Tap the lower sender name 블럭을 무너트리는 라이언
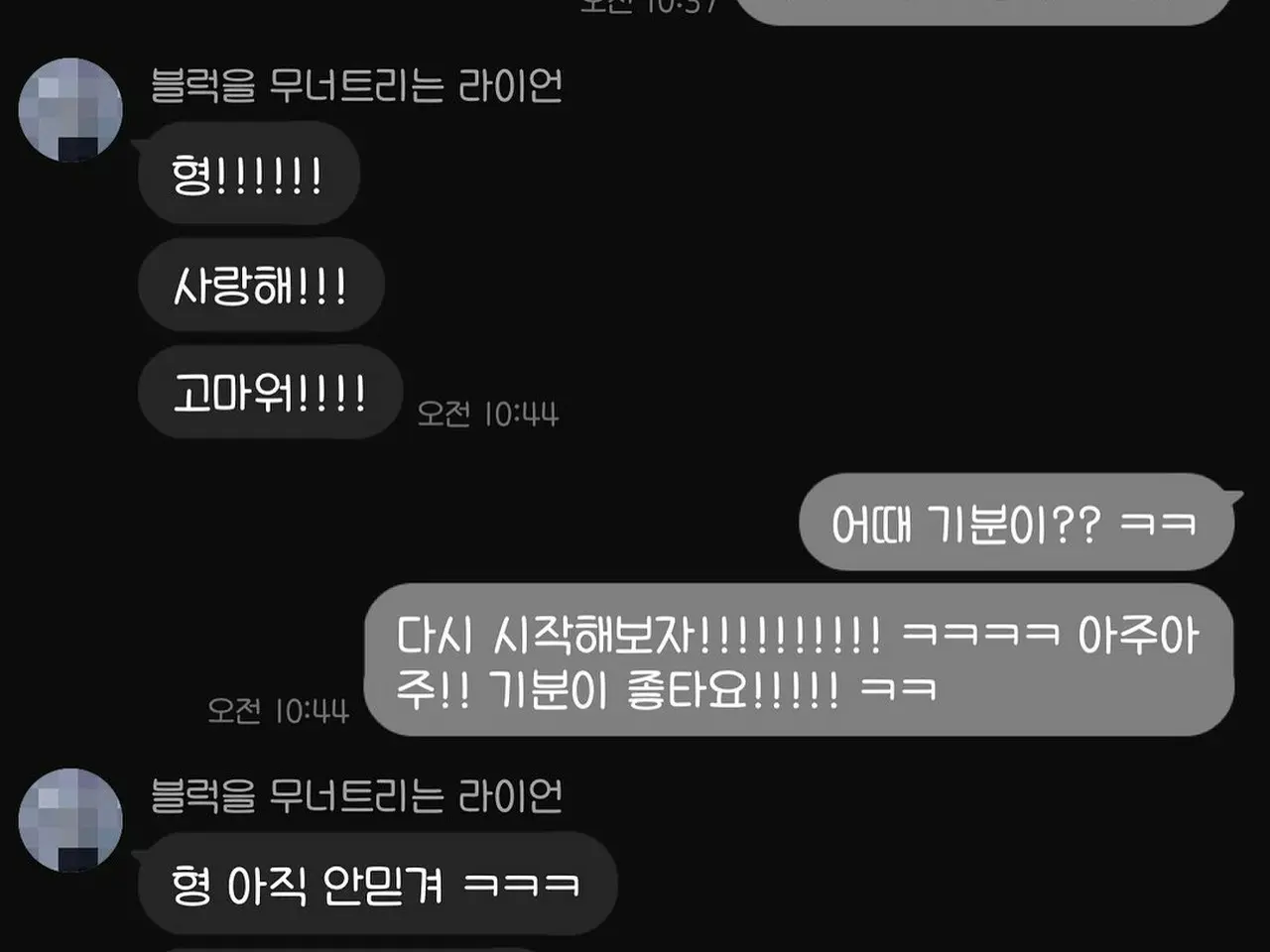The image size is (1270, 952). tap(356, 795)
